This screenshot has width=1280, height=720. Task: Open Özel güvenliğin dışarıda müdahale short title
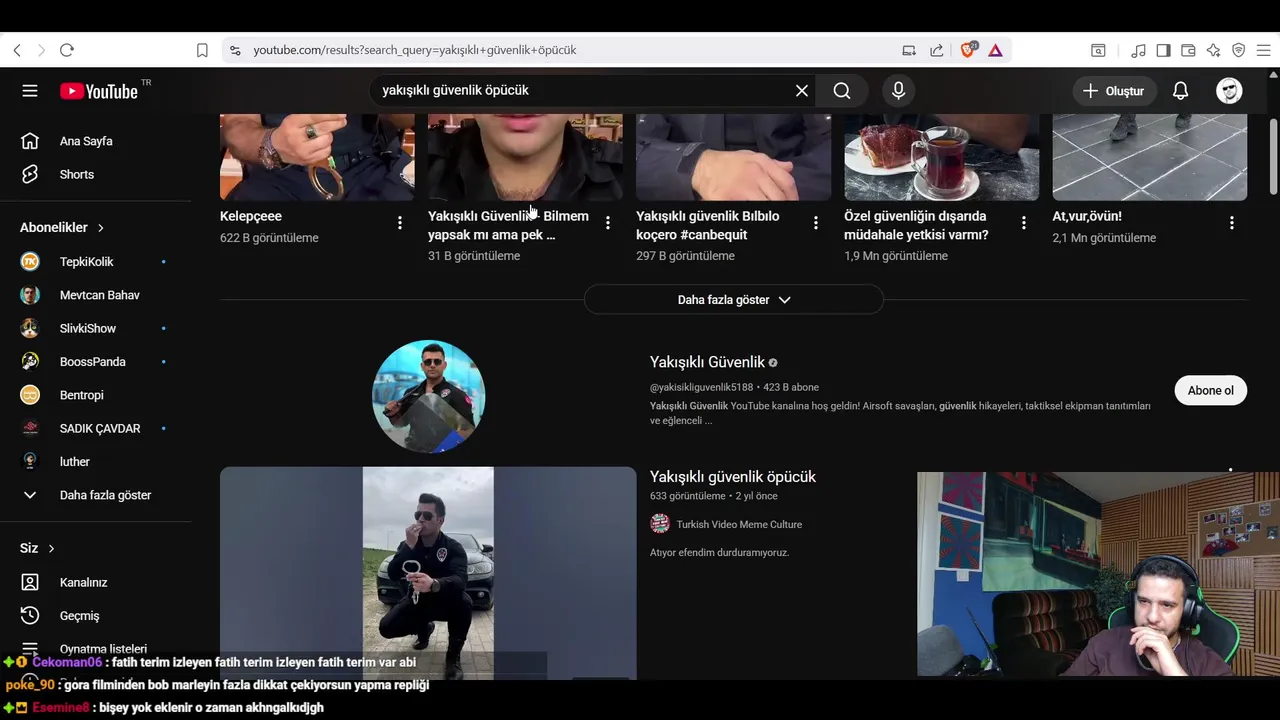click(916, 225)
